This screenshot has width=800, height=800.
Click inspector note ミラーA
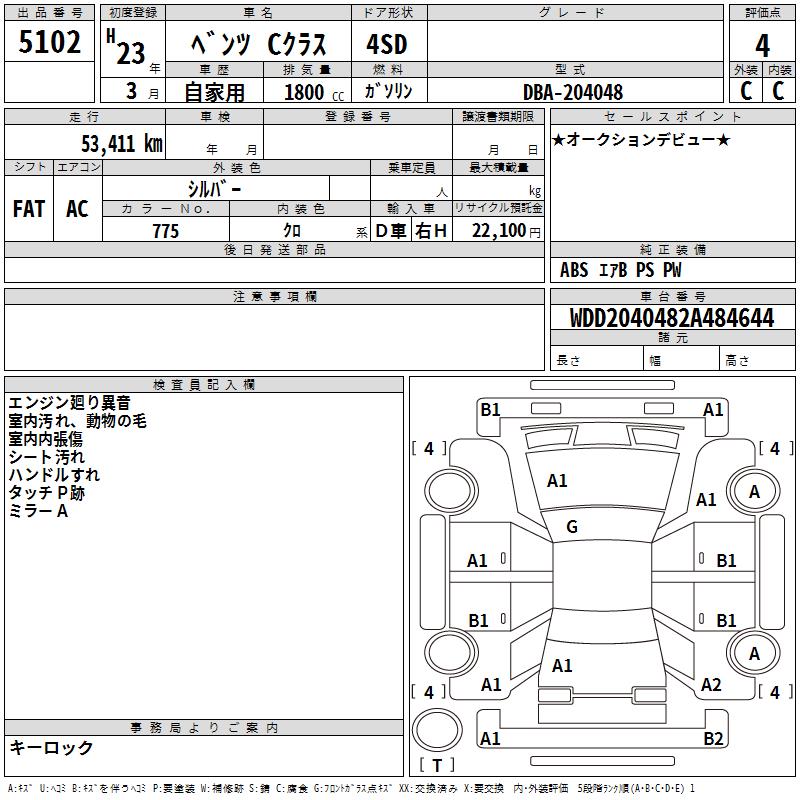point(38,510)
